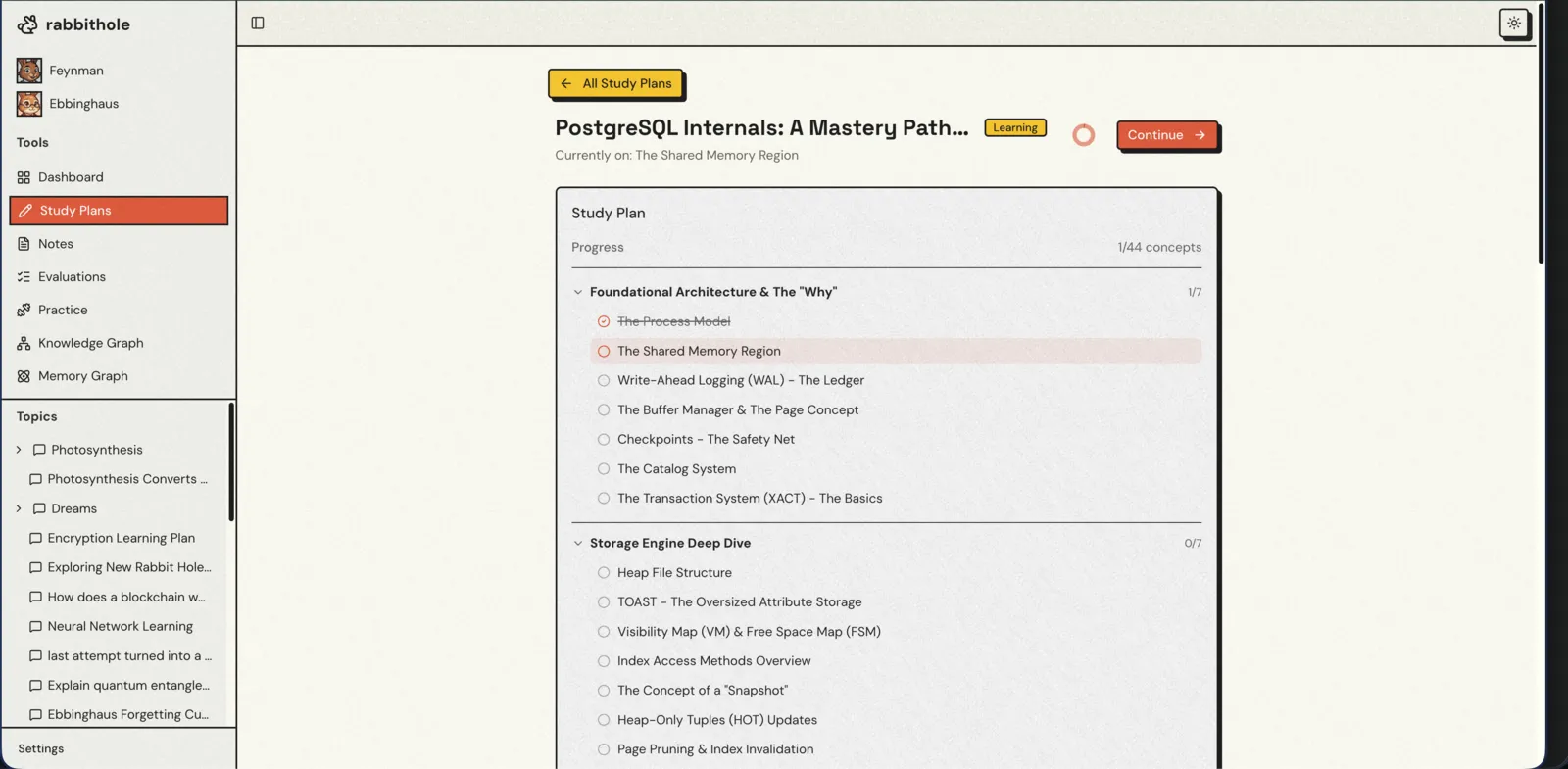The width and height of the screenshot is (1568, 769).
Task: Click the Photosynthesis chat icon
Action: pos(39,450)
